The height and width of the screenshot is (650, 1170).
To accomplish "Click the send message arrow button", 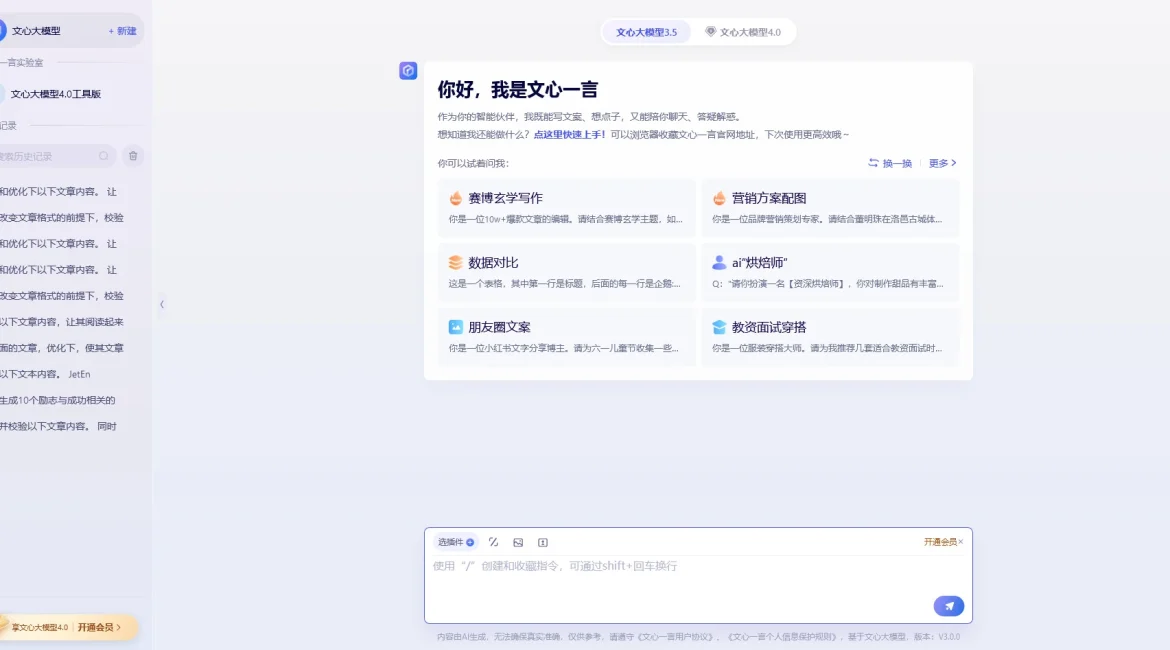I will pos(948,606).
